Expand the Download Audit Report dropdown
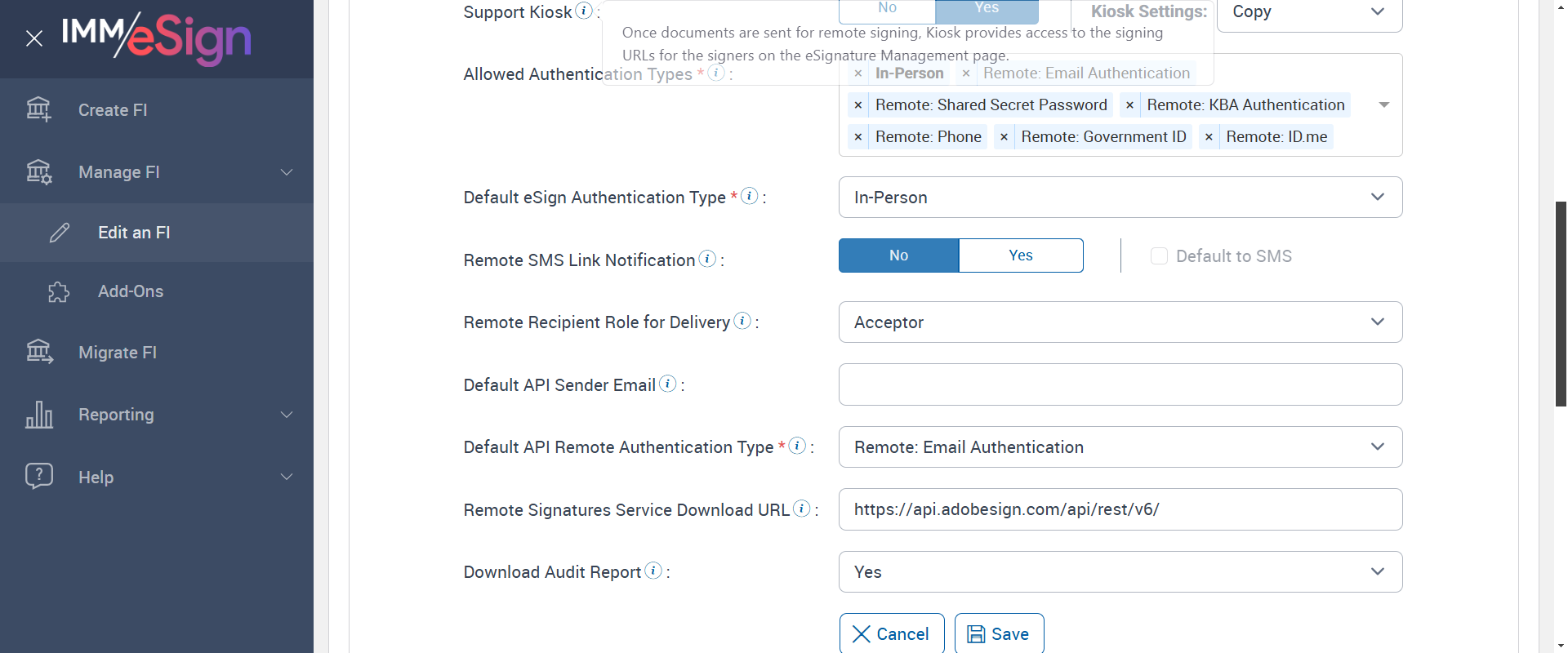Image resolution: width=1568 pixels, height=653 pixels. [x=1120, y=572]
